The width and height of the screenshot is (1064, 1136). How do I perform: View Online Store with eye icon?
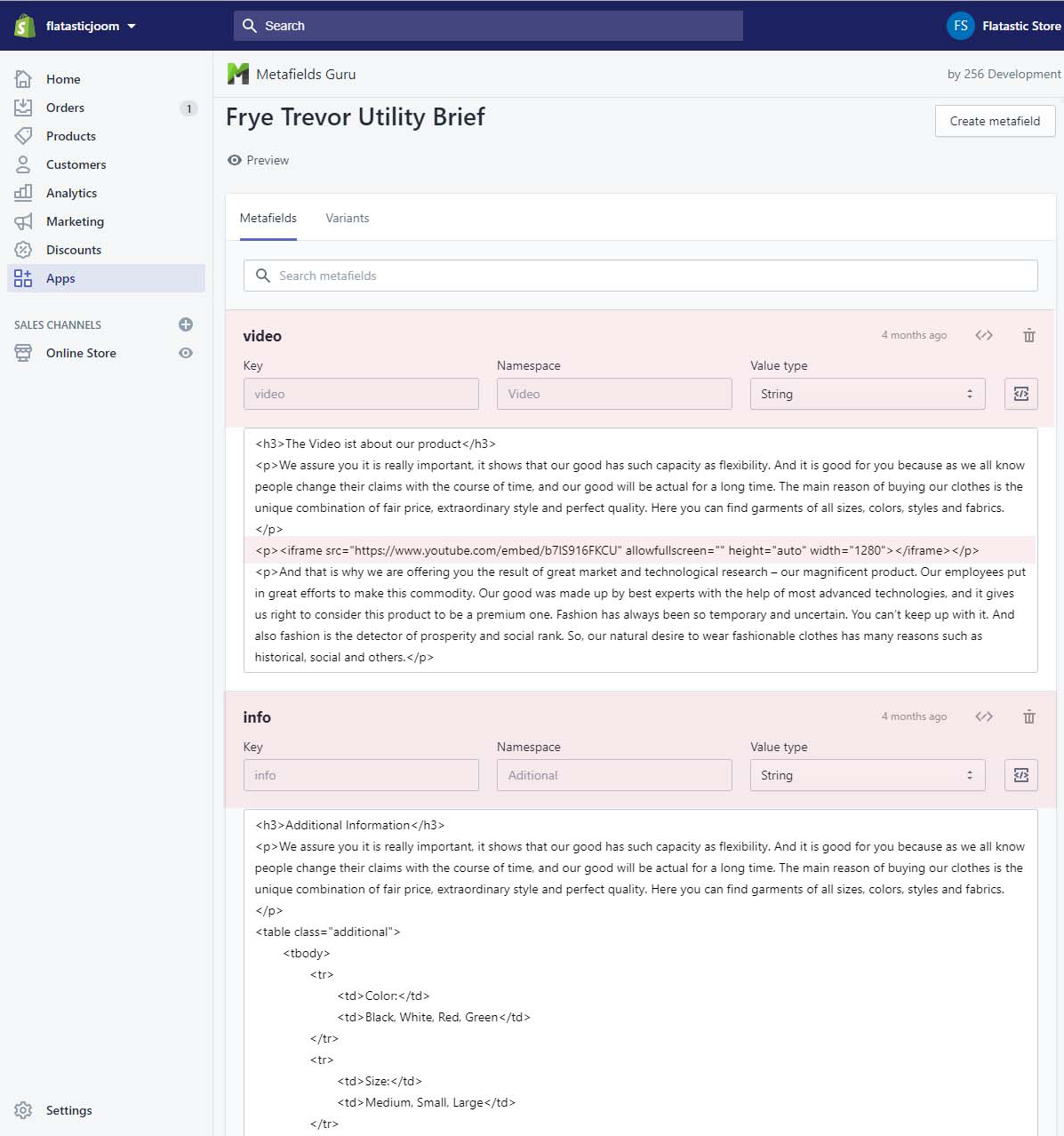coord(185,353)
